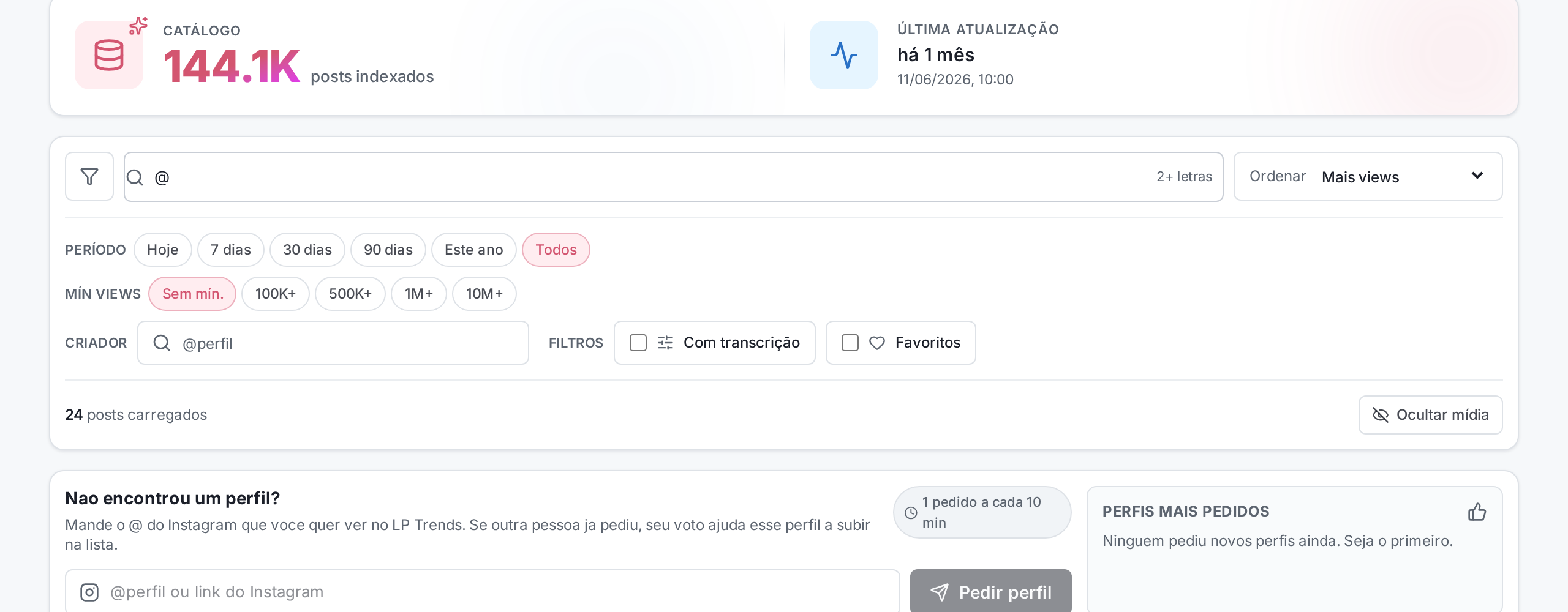1568x612 pixels.
Task: Focus the main @ search input
Action: point(674,177)
